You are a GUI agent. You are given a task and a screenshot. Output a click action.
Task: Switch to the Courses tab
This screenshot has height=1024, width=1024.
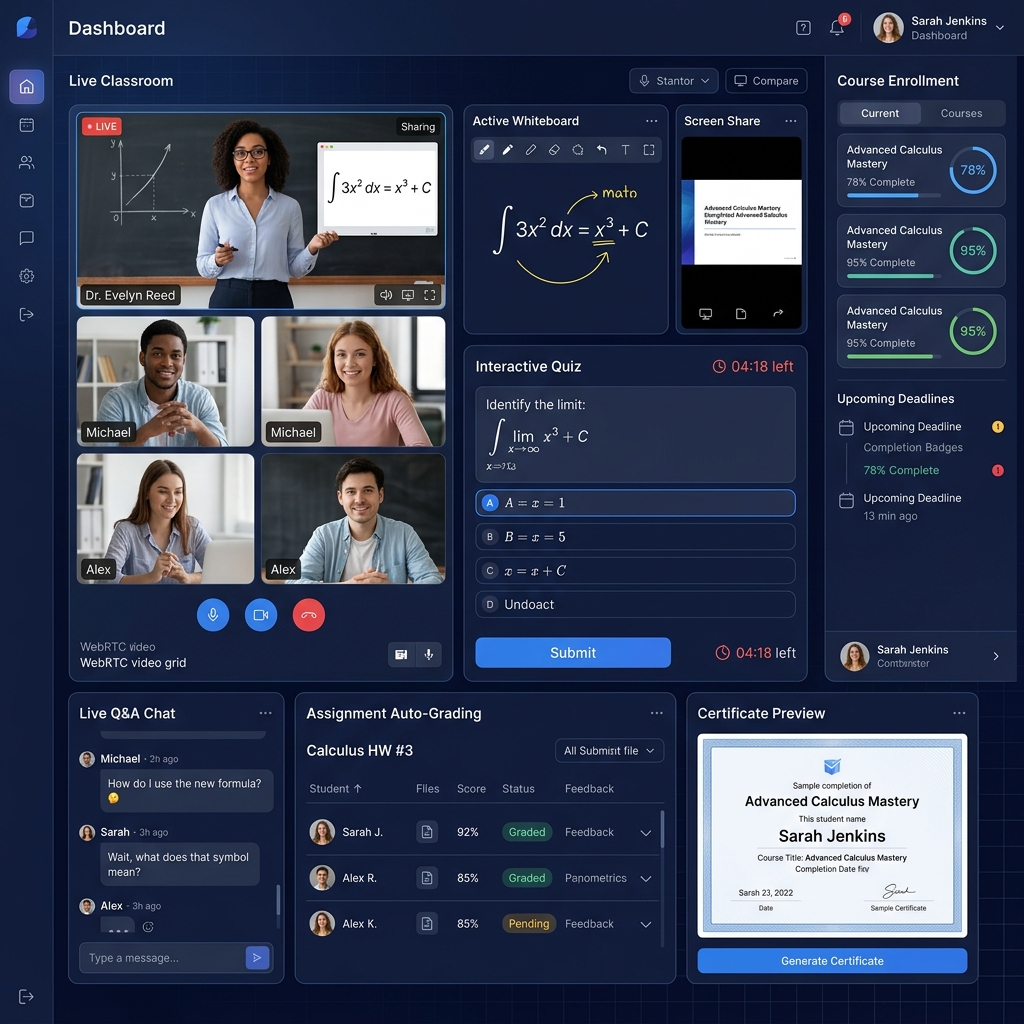961,113
